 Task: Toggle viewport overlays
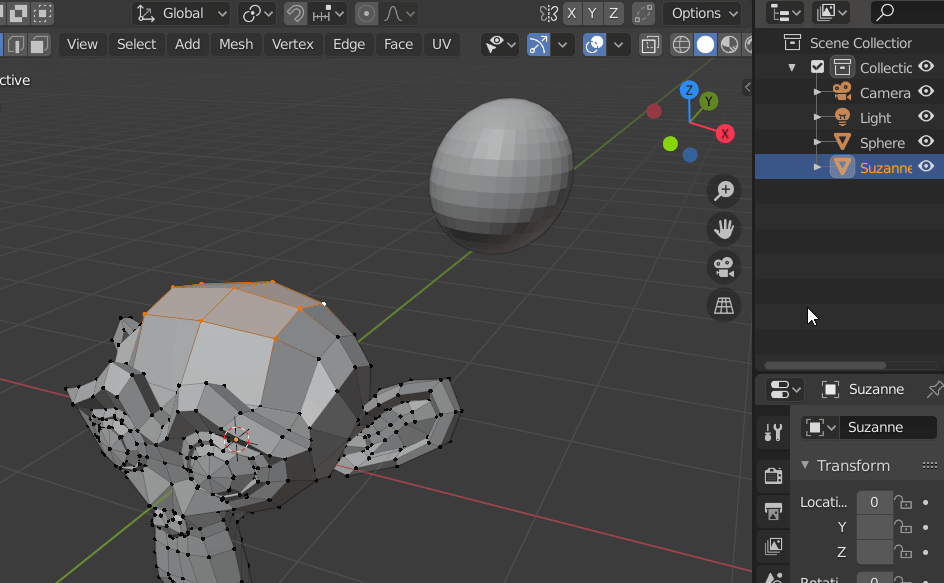pos(594,45)
